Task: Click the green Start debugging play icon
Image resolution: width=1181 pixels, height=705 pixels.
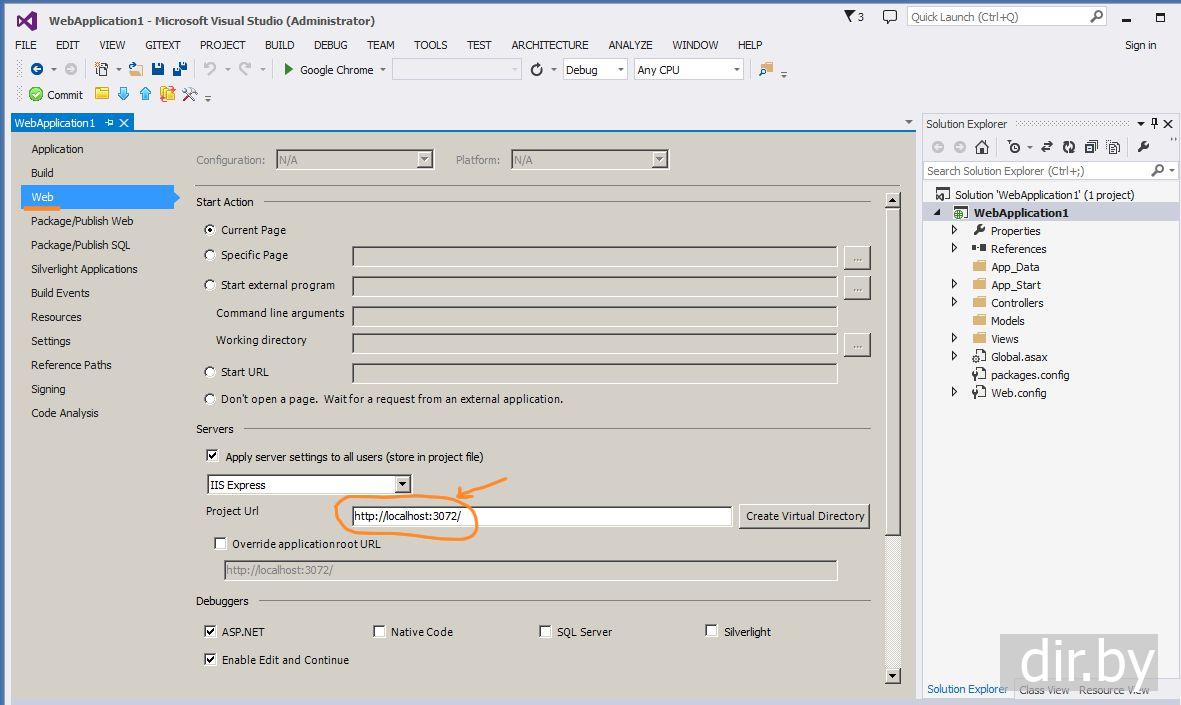Action: pos(289,70)
